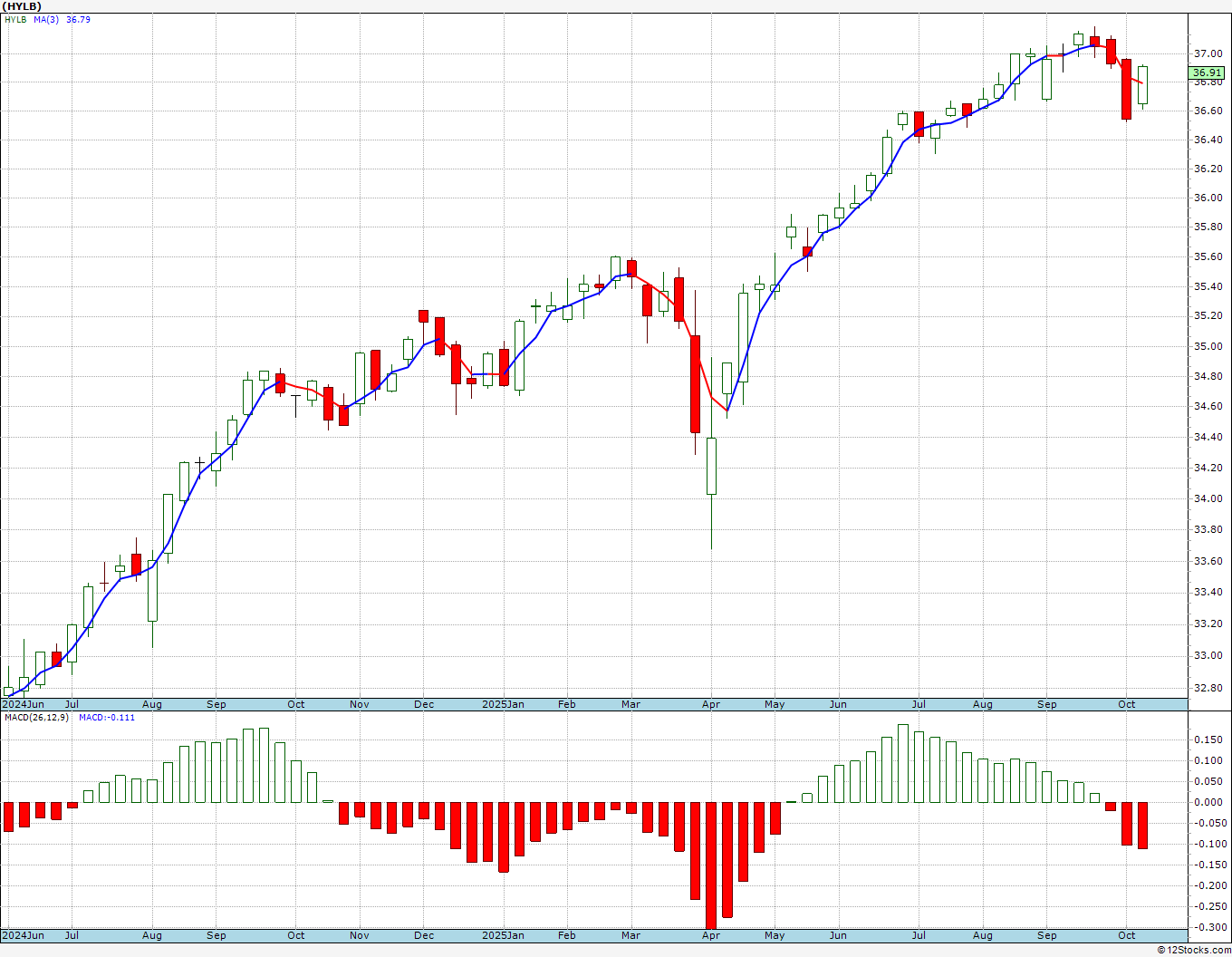Click the 36.00 price axis label
Image resolution: width=1232 pixels, height=957 pixels.
point(1207,198)
